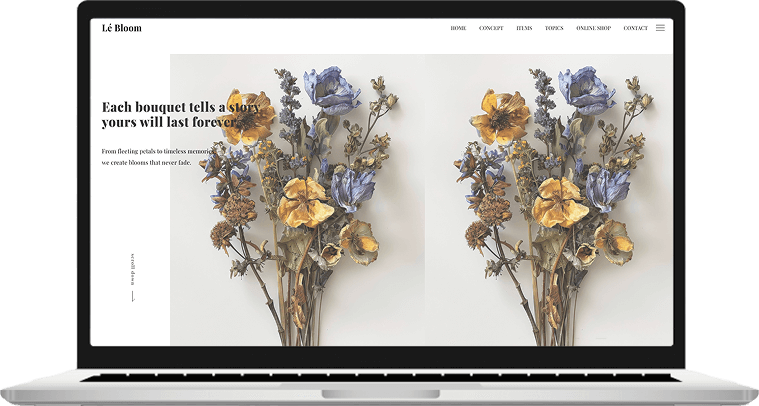Open the CONTACT page link
The height and width of the screenshot is (406, 759).
point(636,28)
